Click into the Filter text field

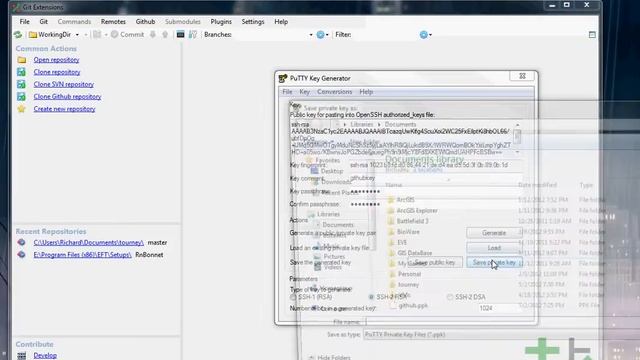click(385, 35)
